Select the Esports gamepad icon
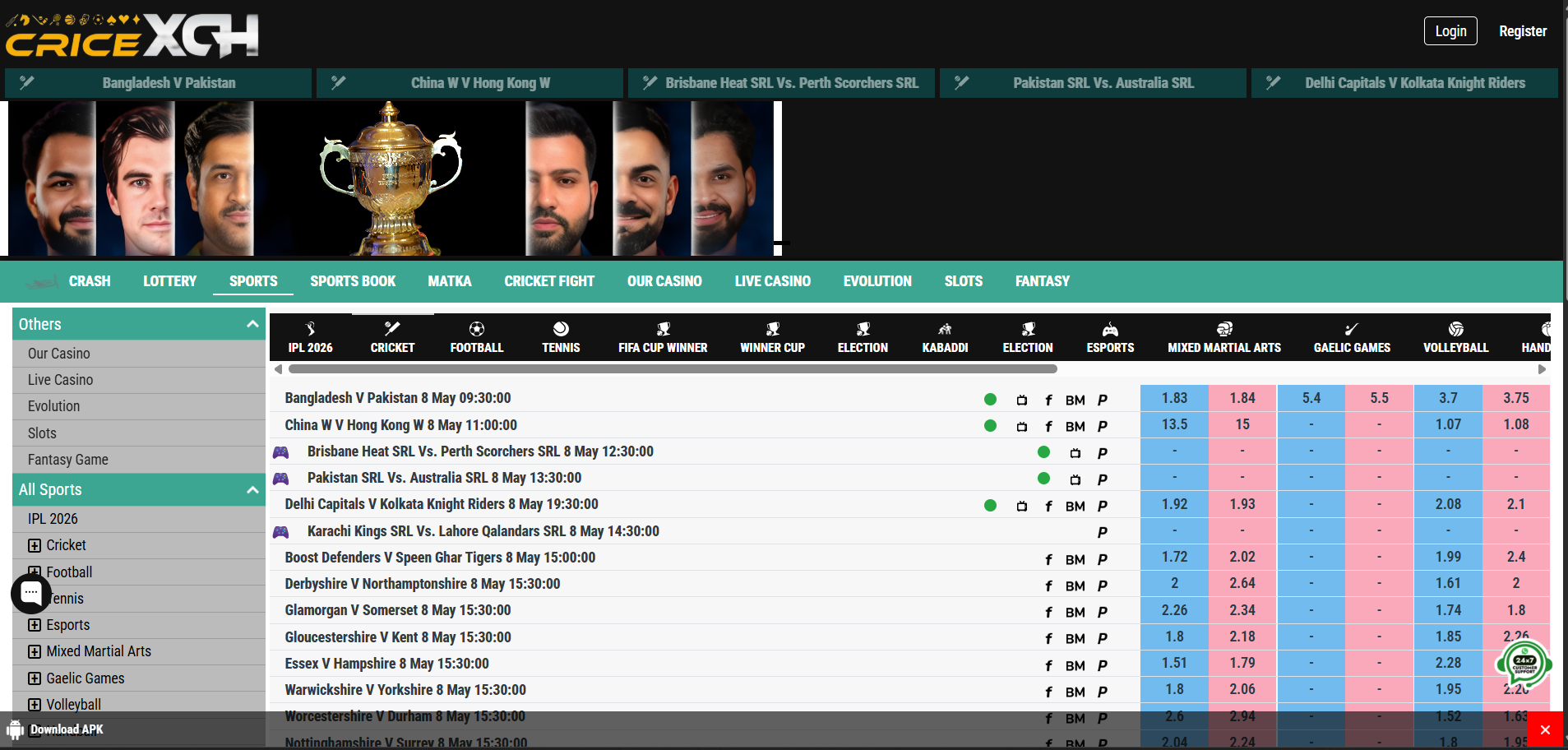 pyautogui.click(x=1110, y=329)
